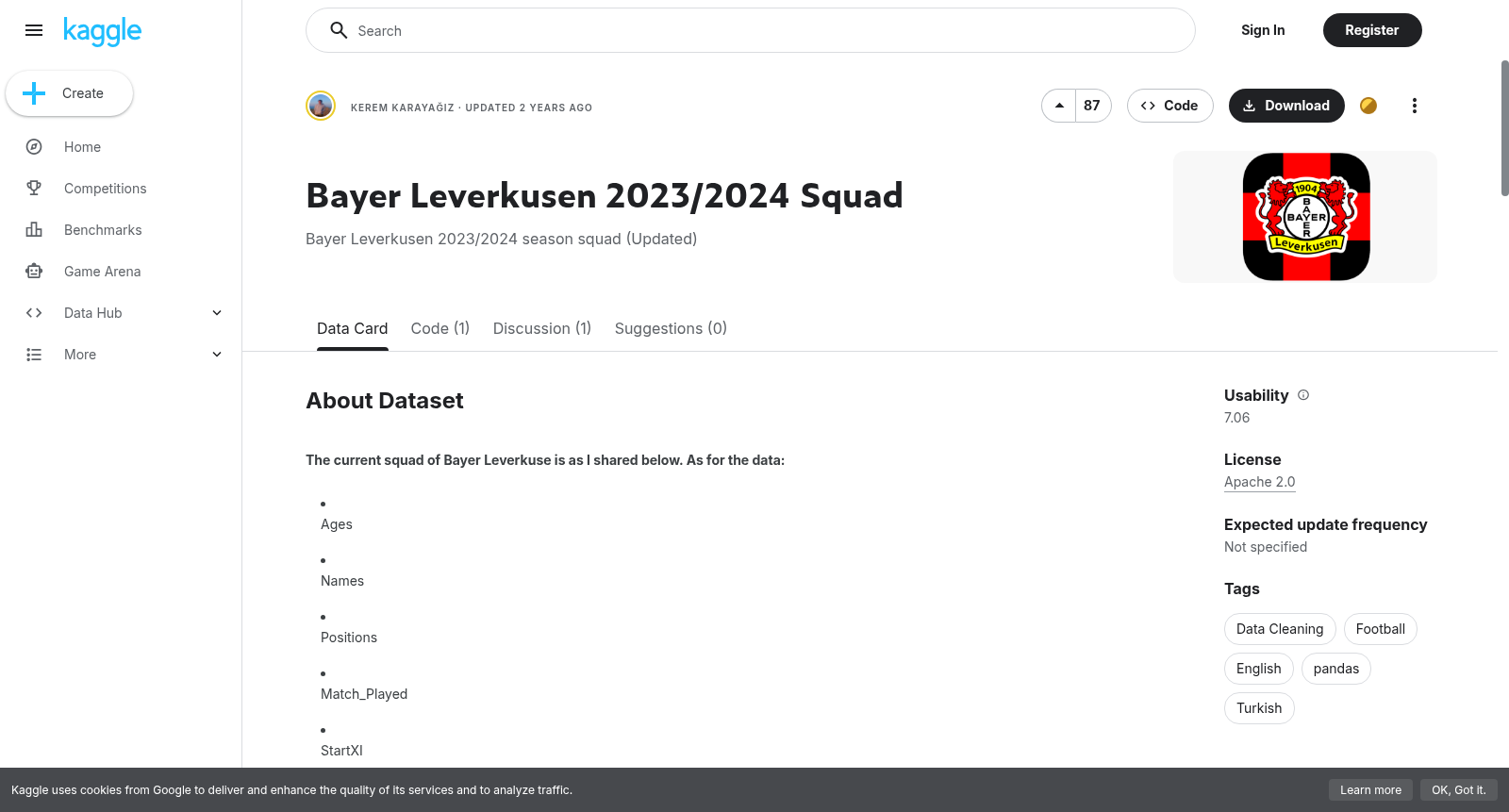
Task: Expand the Data Hub section
Action: (217, 313)
